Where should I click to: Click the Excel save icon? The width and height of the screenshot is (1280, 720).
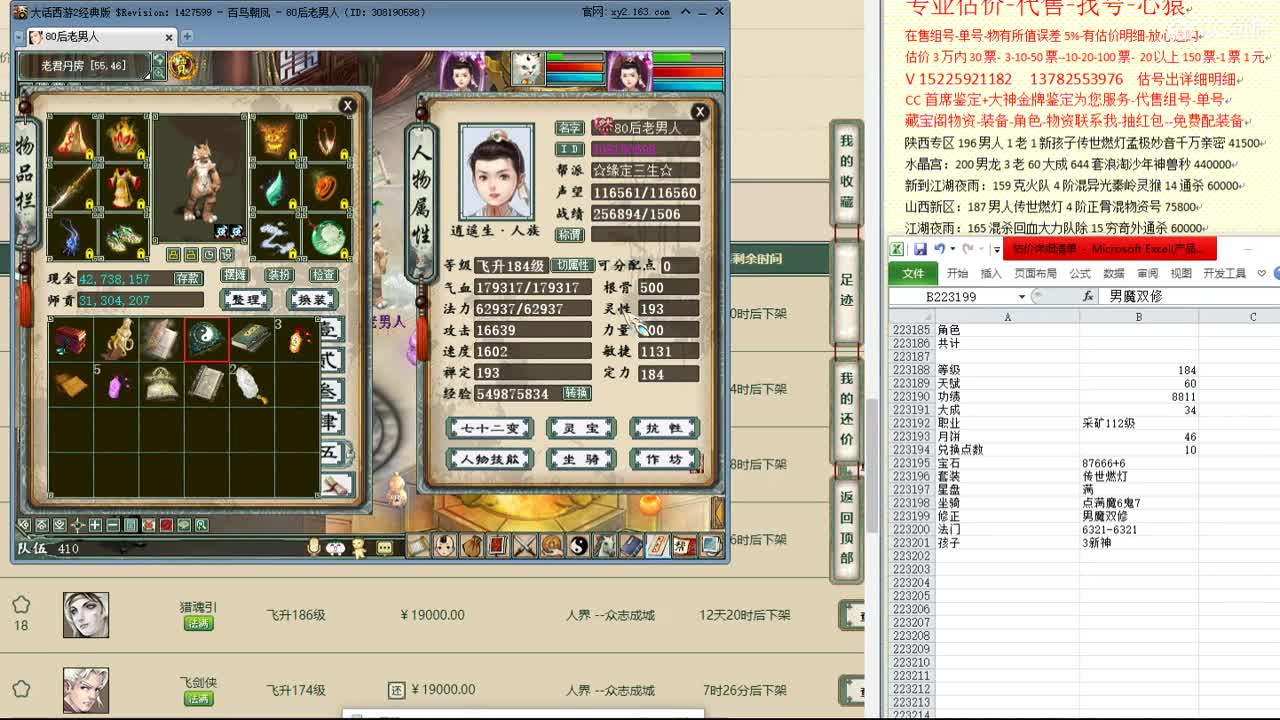919,249
